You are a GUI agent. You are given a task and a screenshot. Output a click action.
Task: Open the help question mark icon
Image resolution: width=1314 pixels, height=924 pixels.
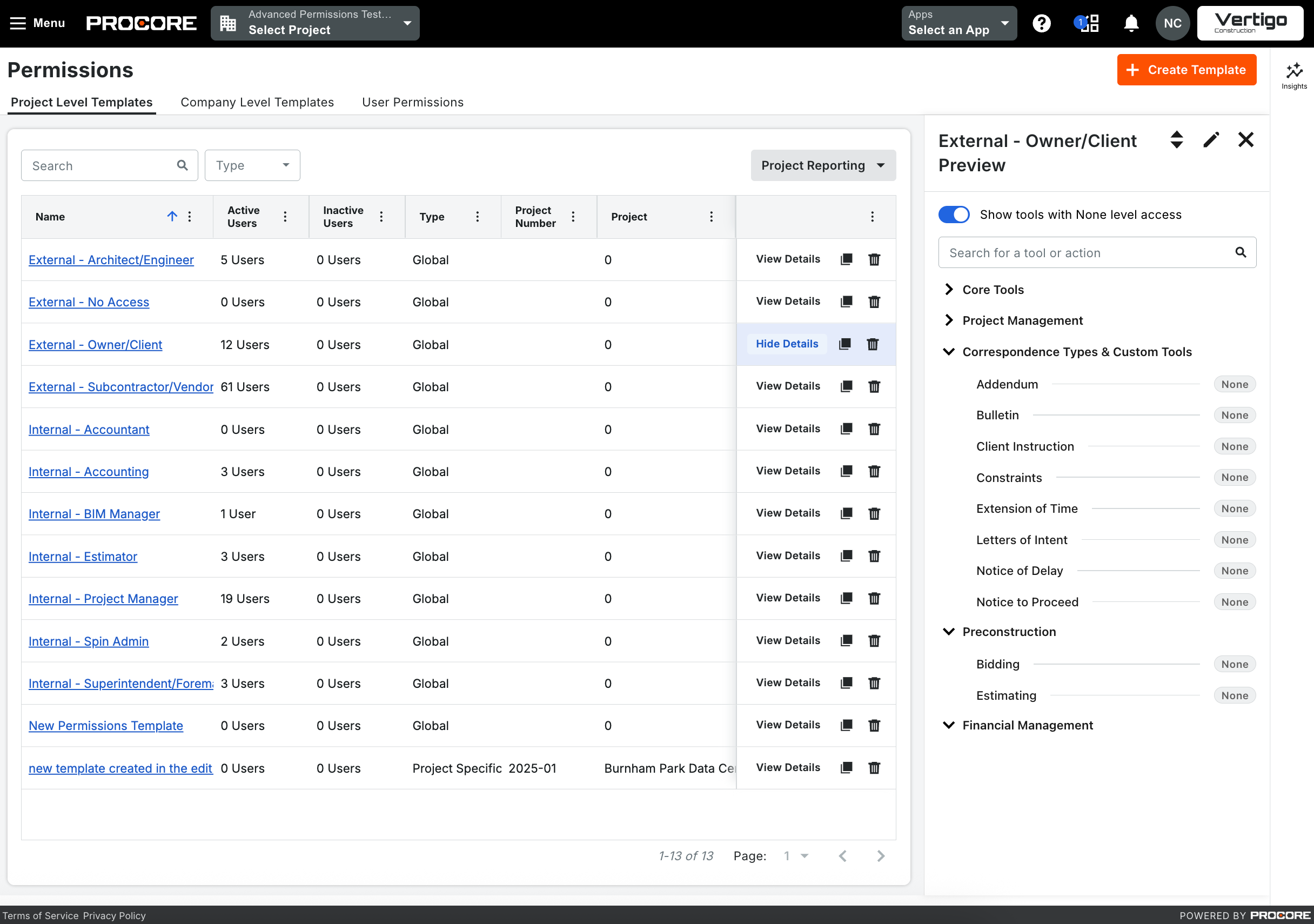pos(1041,23)
